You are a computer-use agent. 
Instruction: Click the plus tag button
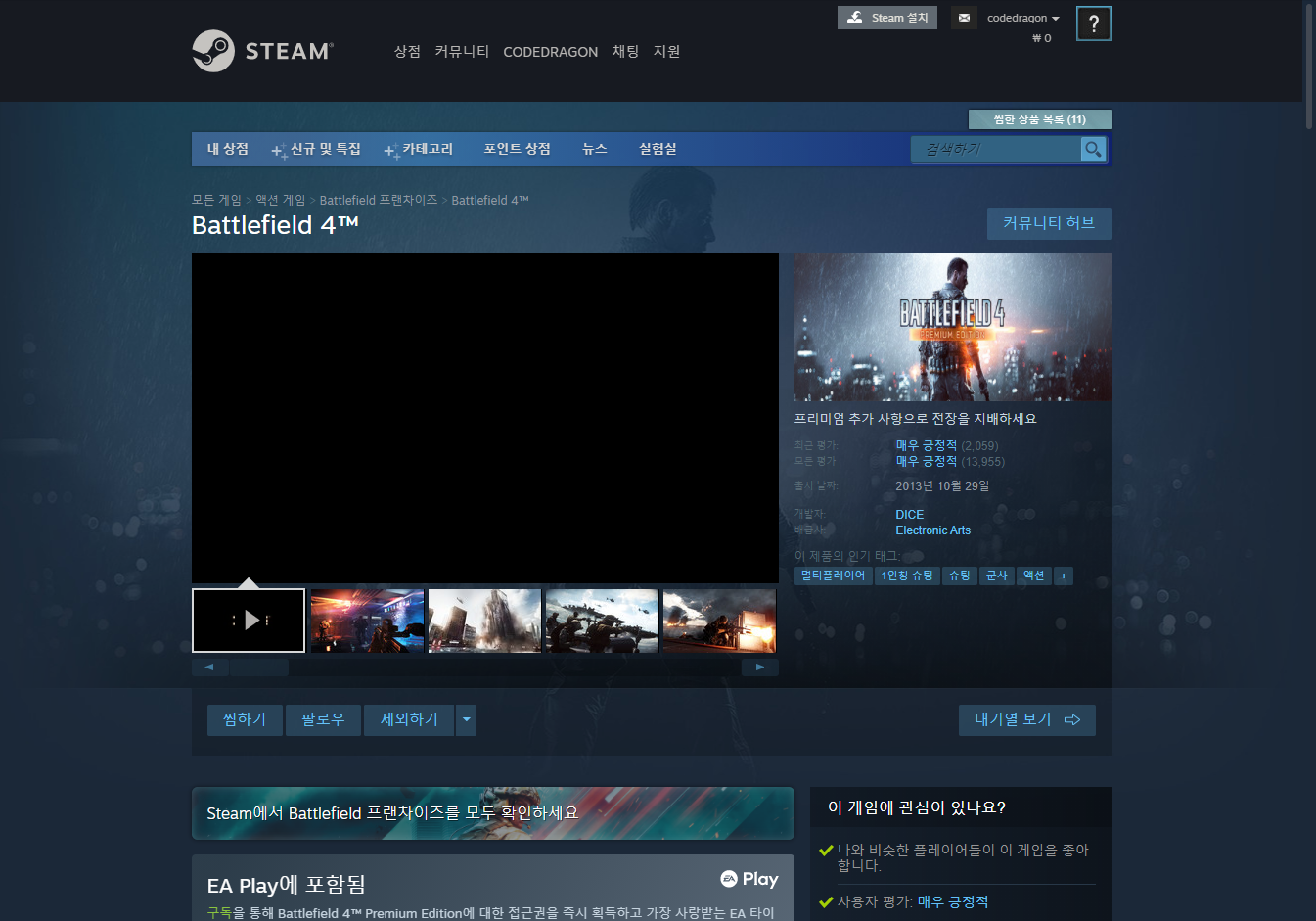tap(1064, 576)
